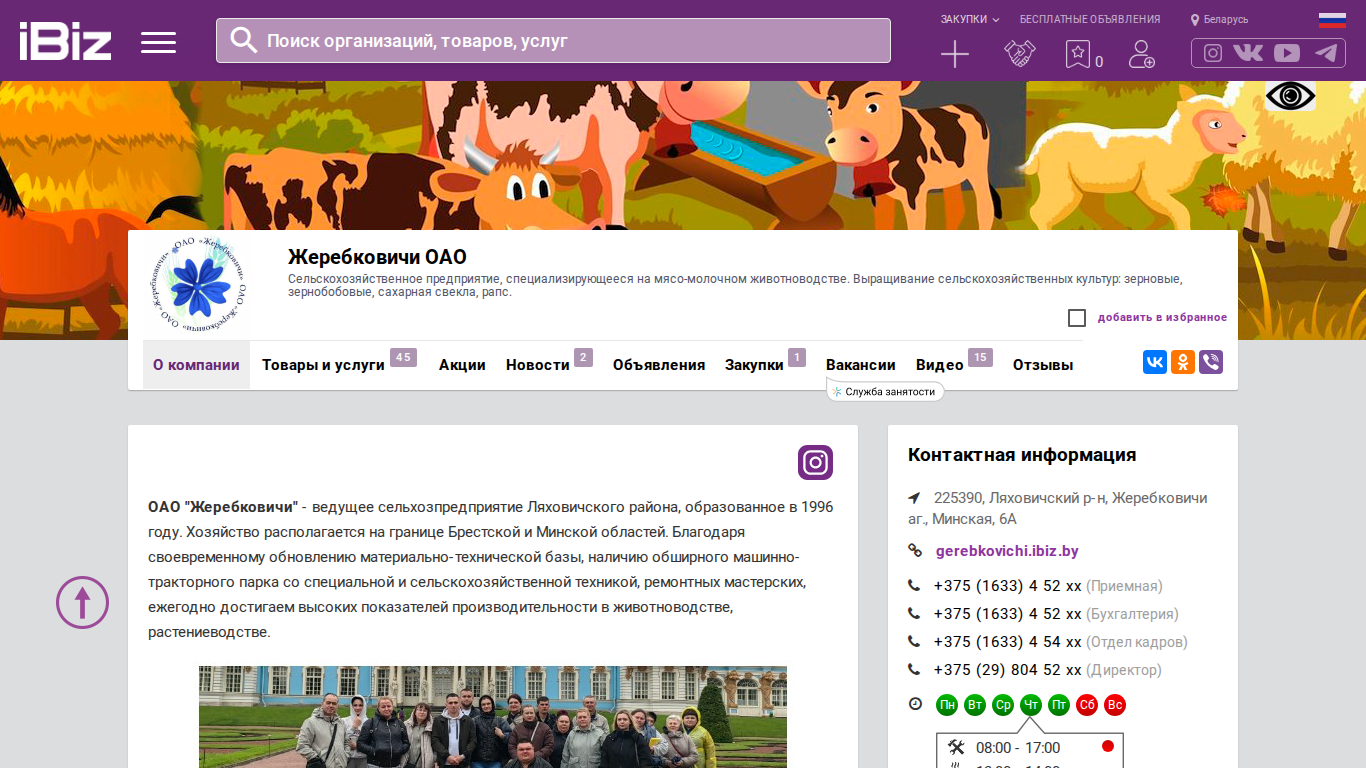Click phone icon beside Приемная number
The image size is (1366, 768).
914,586
